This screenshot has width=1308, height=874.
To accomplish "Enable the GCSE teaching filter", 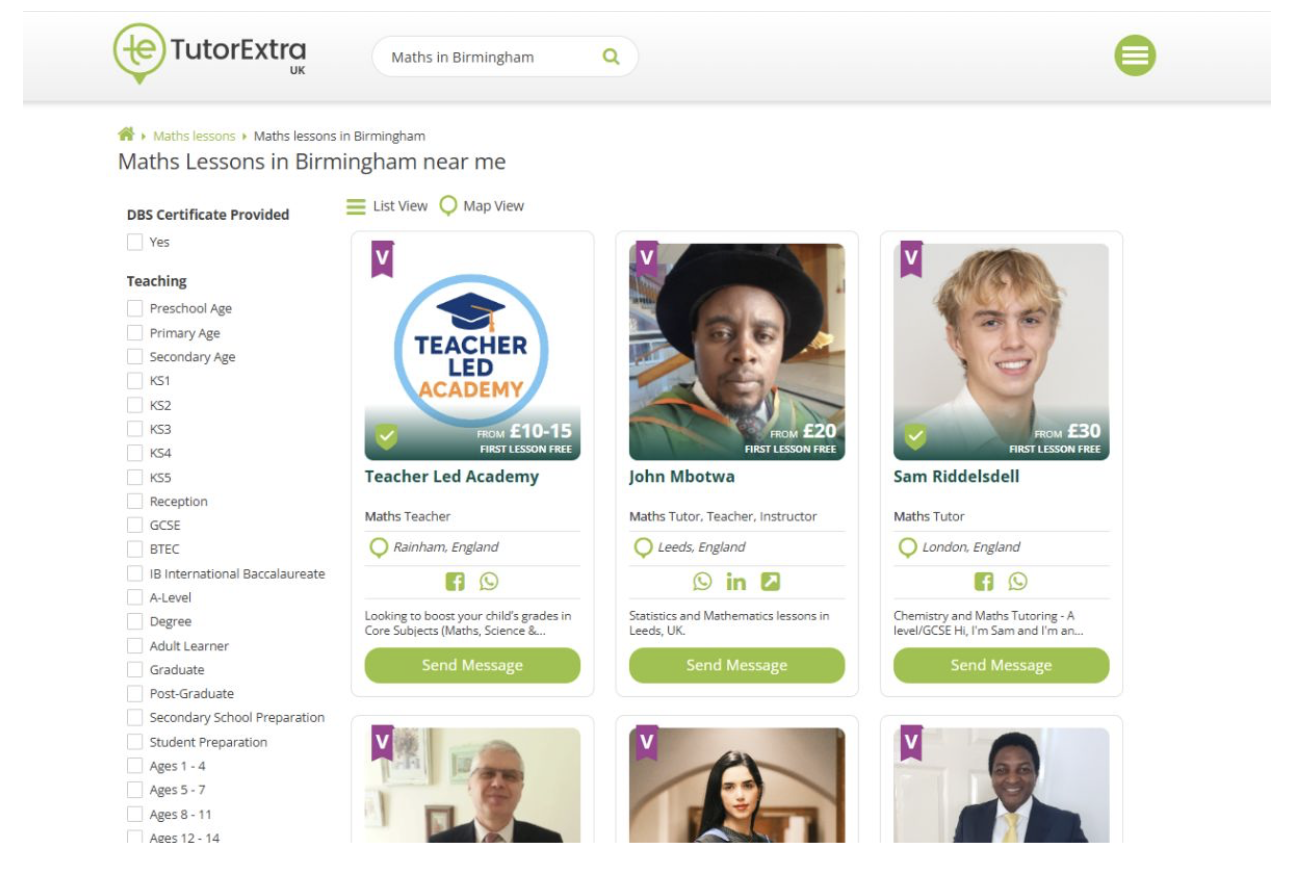I will pyautogui.click(x=135, y=525).
